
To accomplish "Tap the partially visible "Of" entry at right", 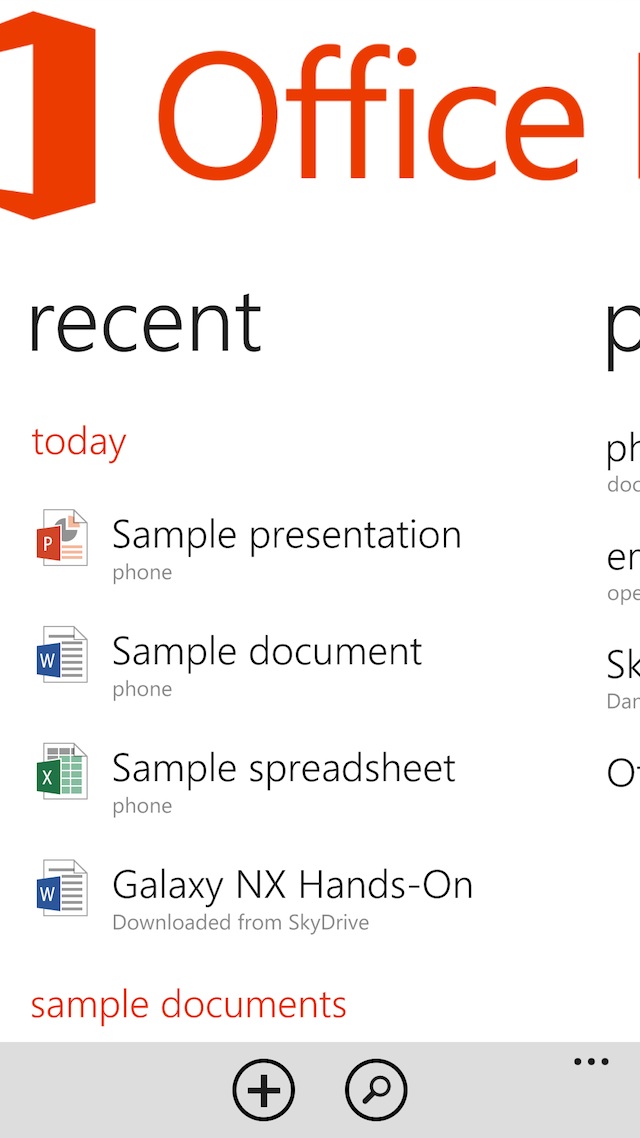I will pyautogui.click(x=623, y=773).
